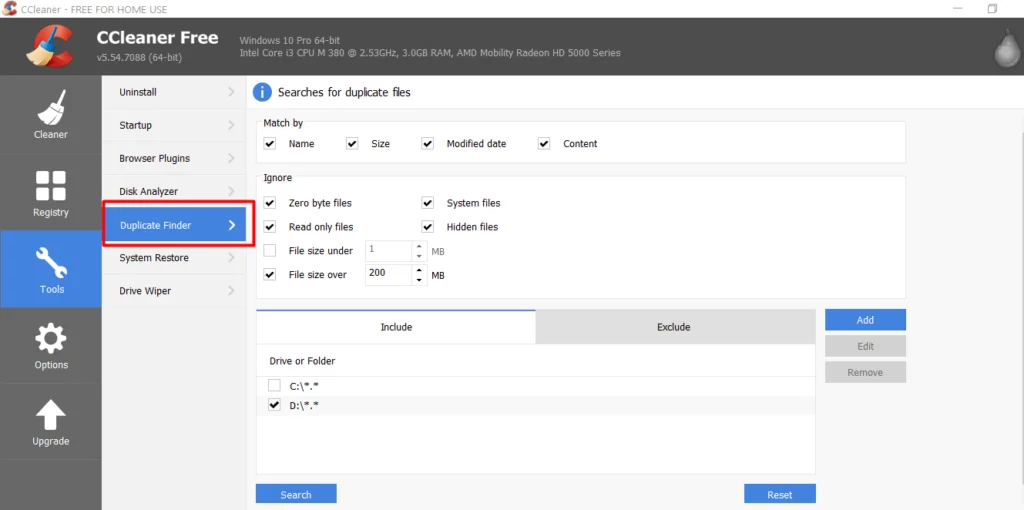Screen dimensions: 1024x510
Task: Uncheck Hidden files
Action: click(x=428, y=227)
